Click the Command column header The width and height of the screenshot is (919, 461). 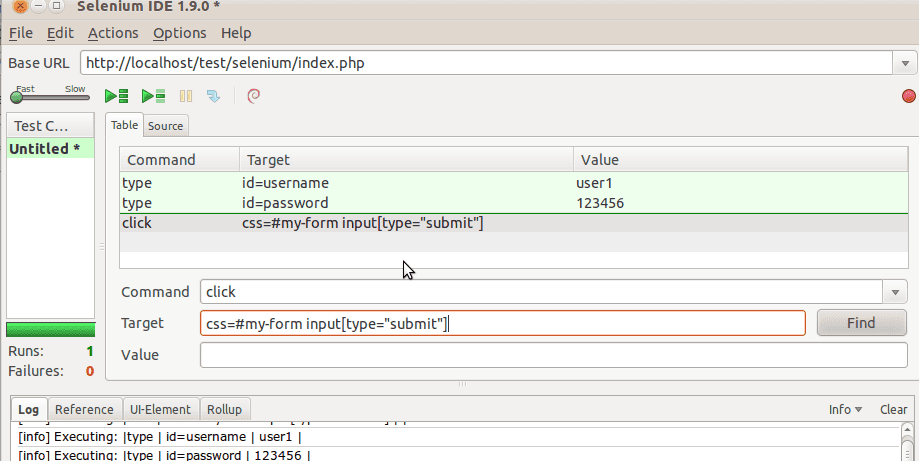tap(179, 160)
